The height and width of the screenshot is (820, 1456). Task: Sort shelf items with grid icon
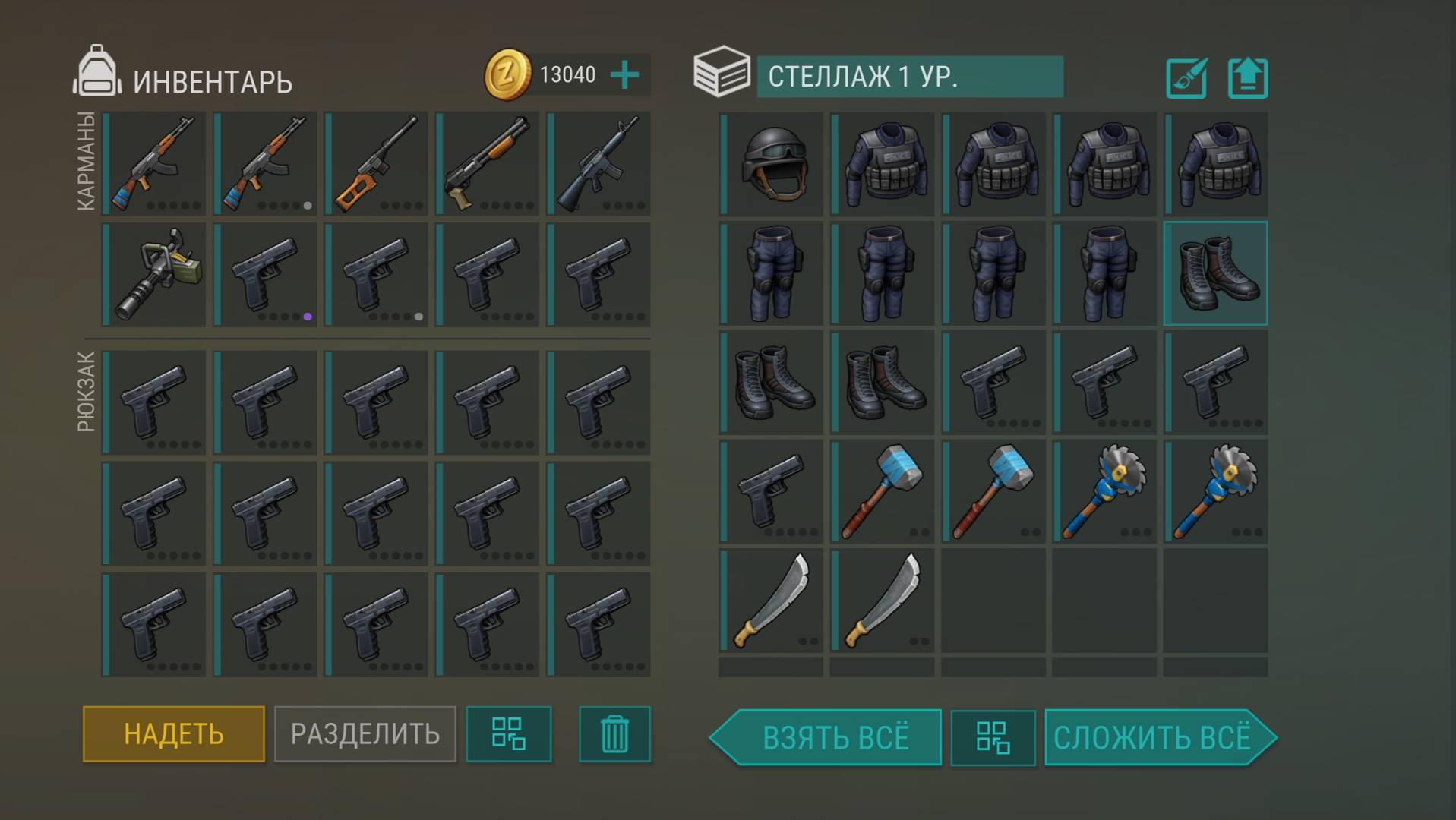coord(993,737)
